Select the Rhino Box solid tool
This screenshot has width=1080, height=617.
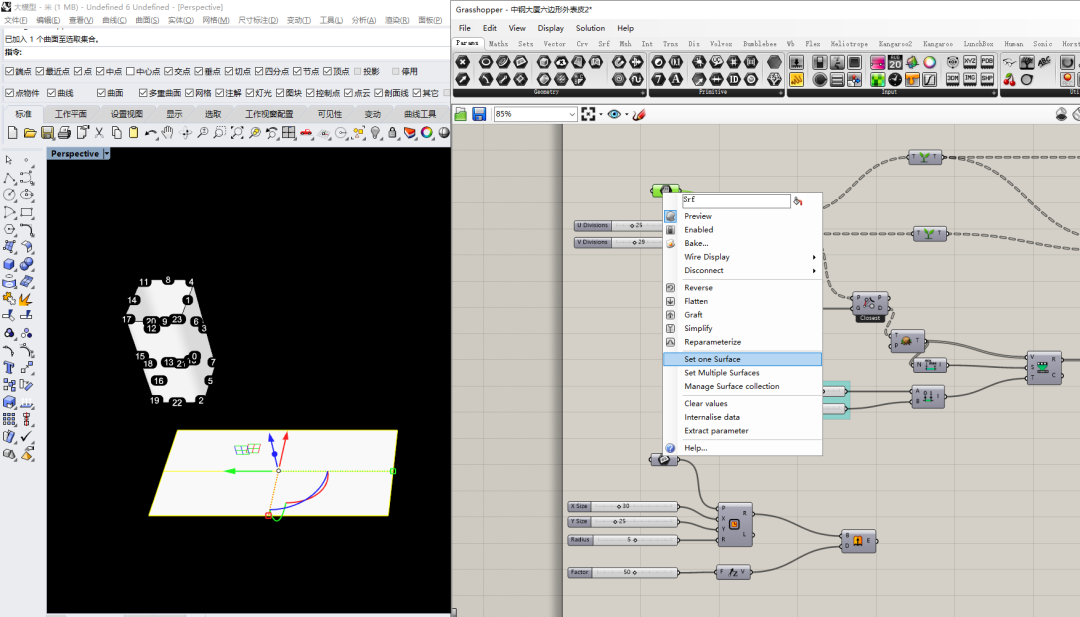pyautogui.click(x=9, y=264)
